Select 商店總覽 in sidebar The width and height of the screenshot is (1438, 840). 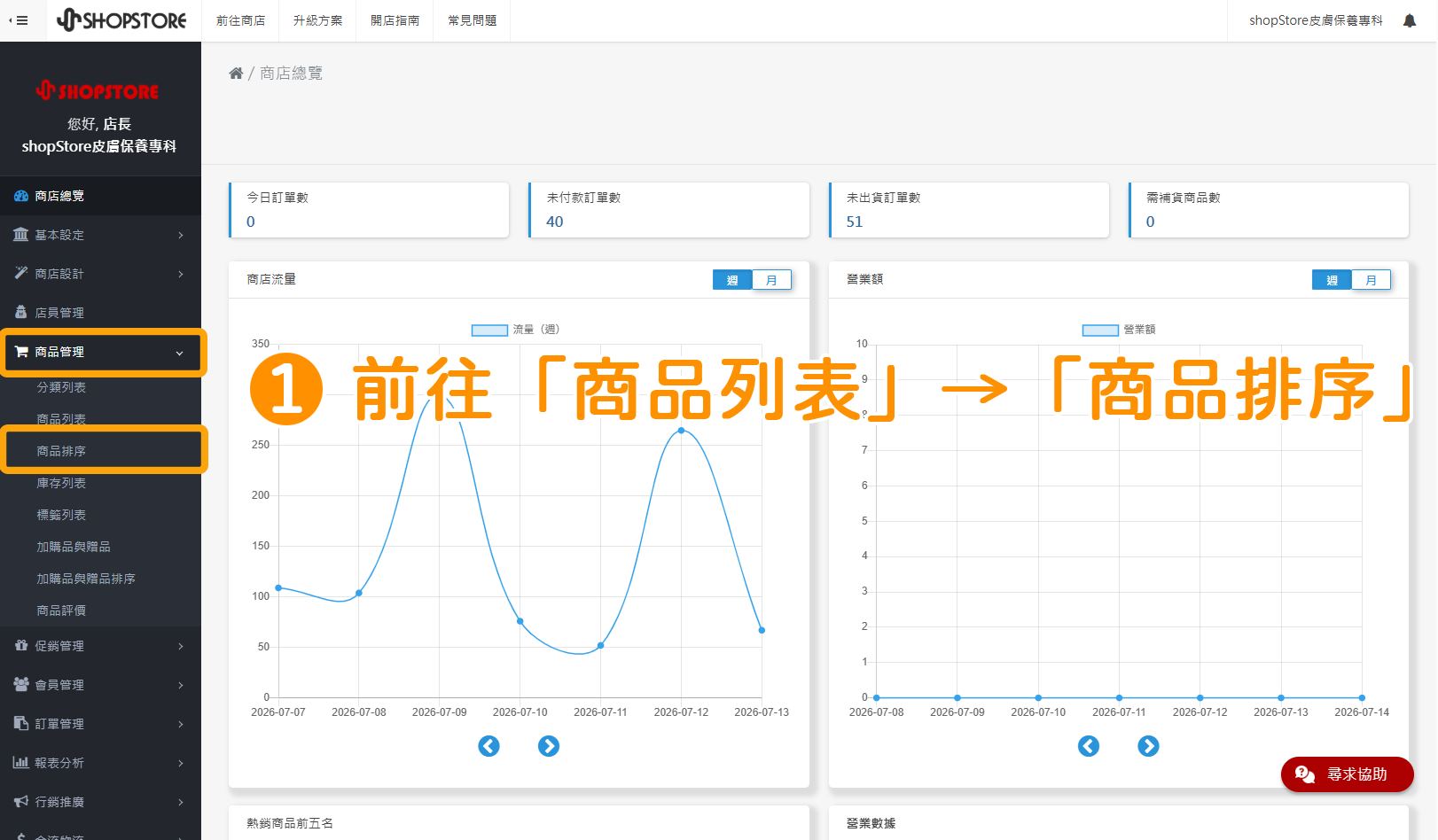[x=100, y=196]
